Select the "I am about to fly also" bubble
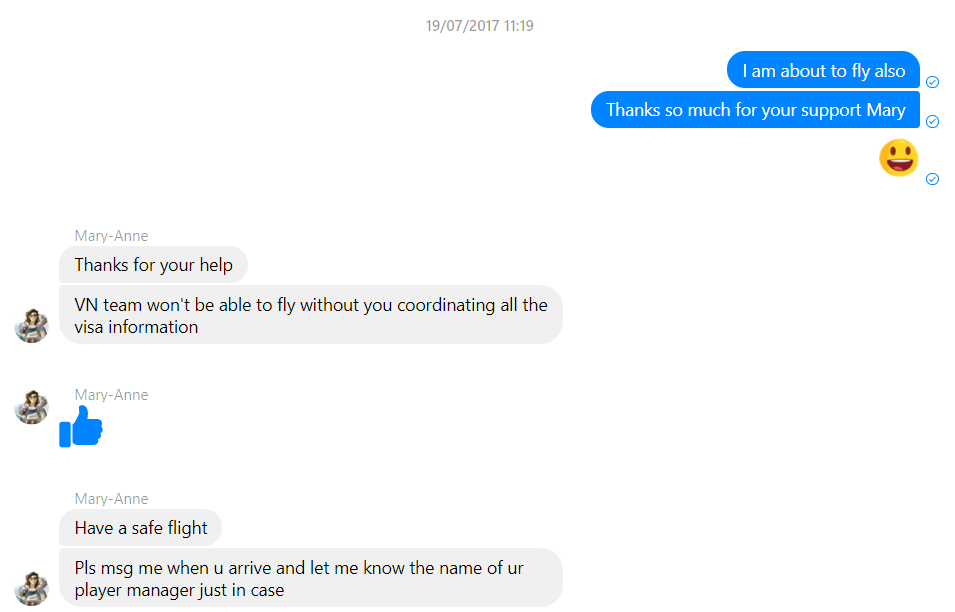This screenshot has height=612, width=955. point(823,71)
